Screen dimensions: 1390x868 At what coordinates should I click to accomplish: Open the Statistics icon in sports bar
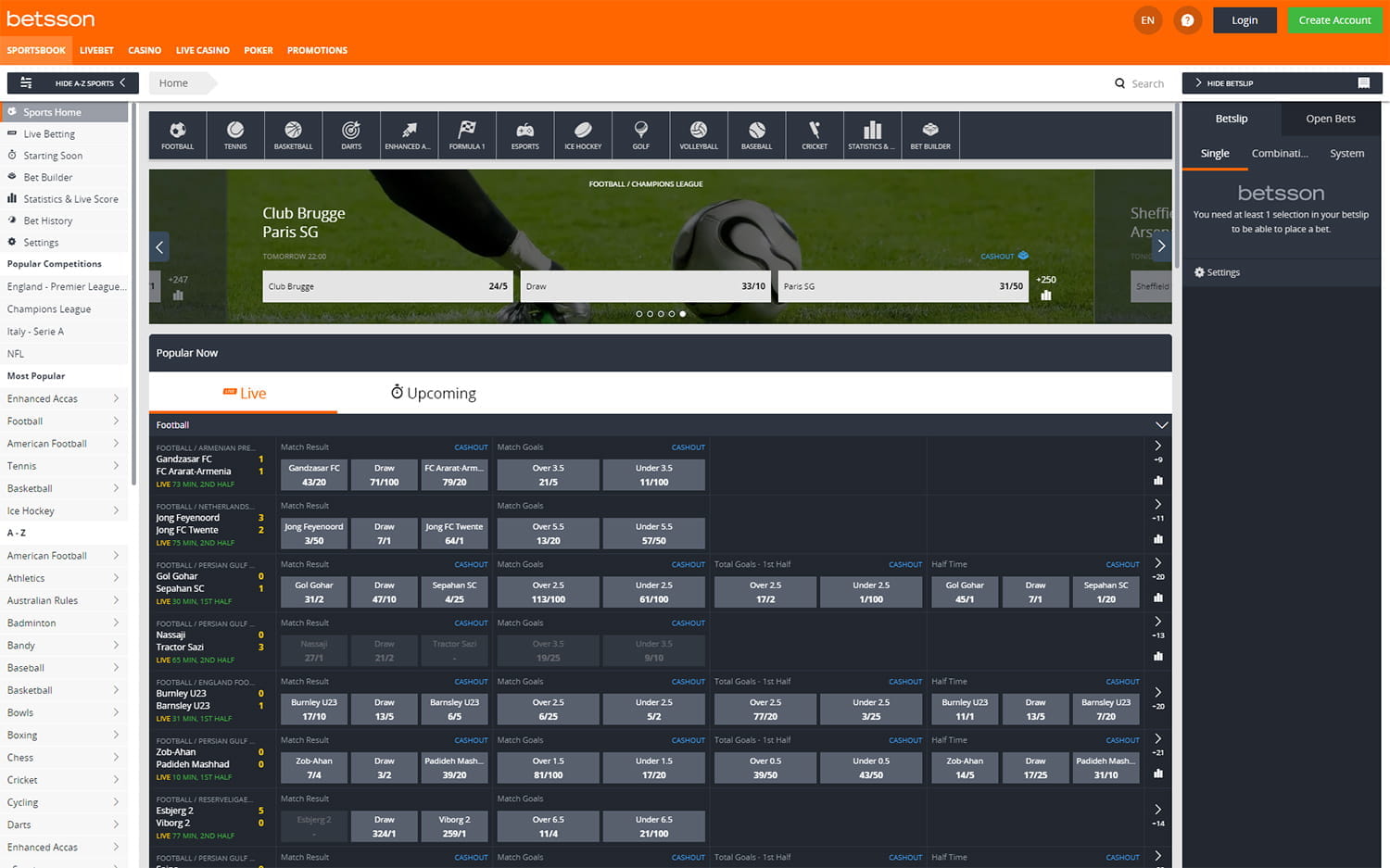pos(872,135)
